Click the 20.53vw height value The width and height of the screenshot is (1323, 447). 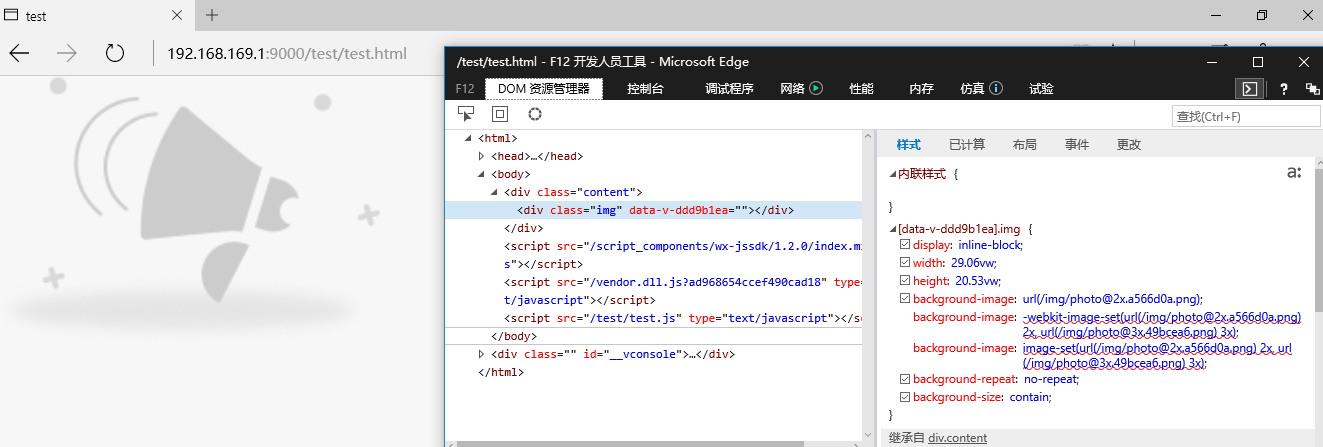tap(976, 281)
